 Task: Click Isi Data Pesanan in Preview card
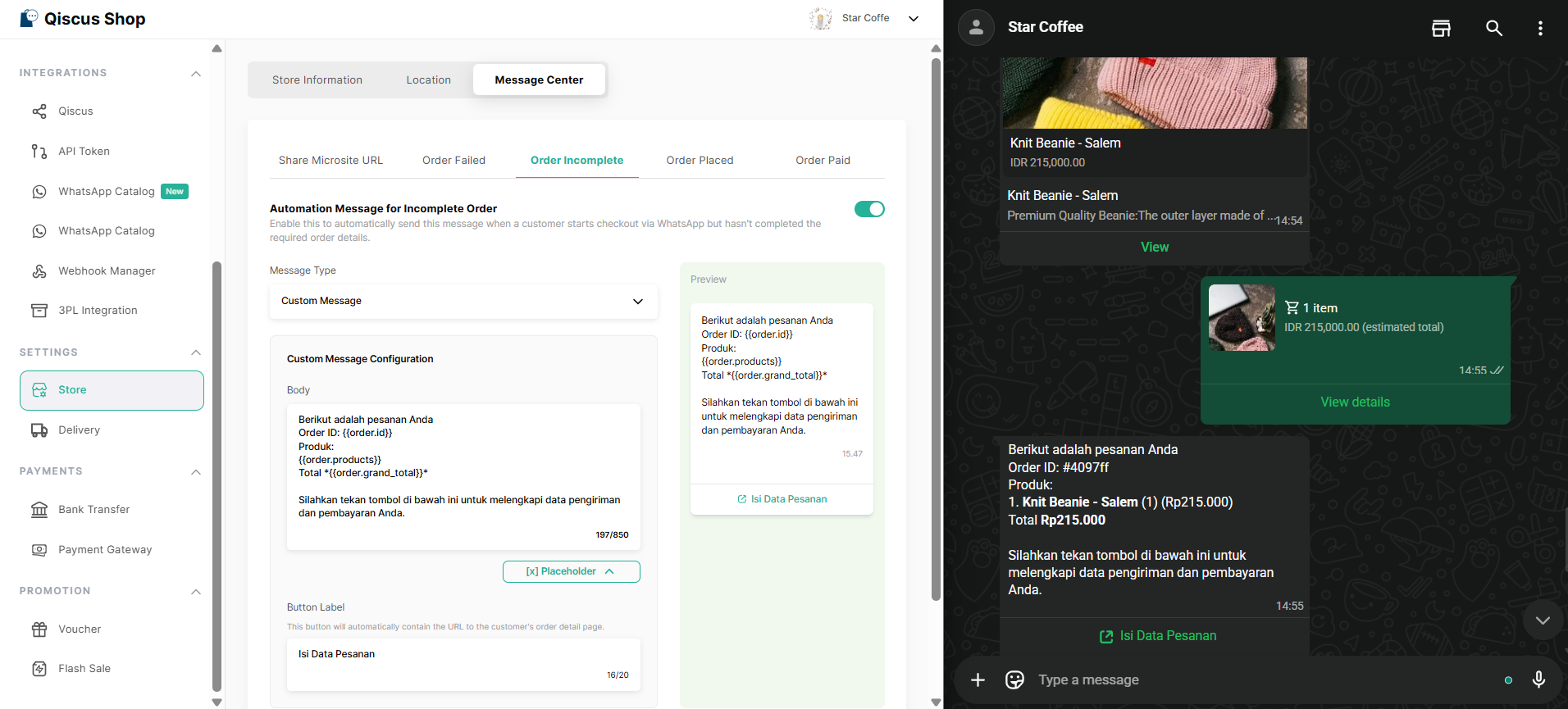tap(782, 499)
